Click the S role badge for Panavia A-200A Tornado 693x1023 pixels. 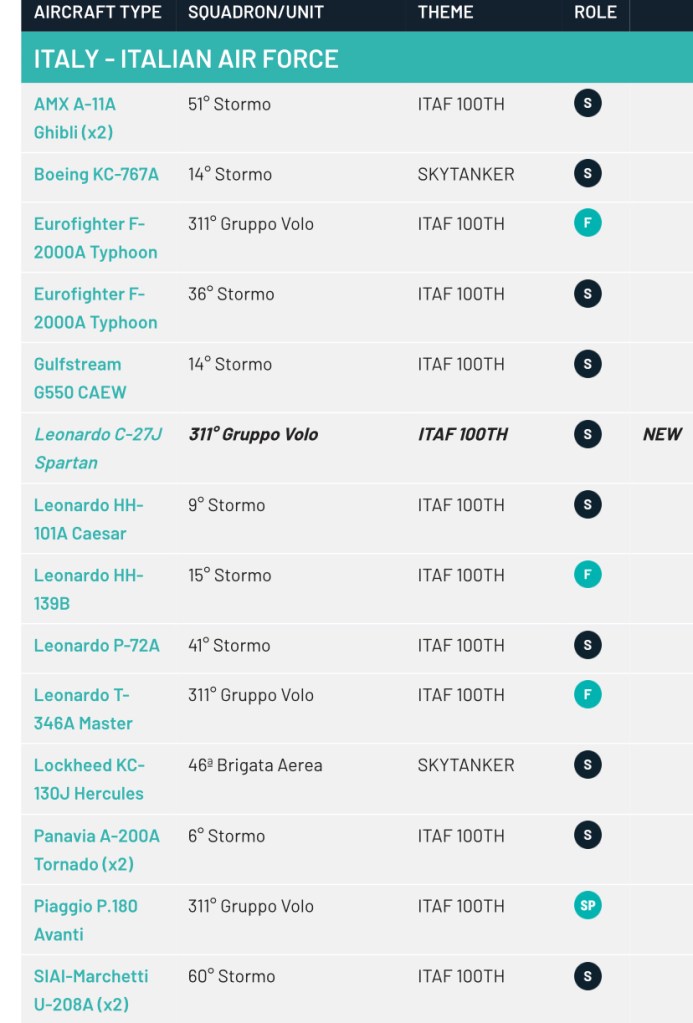pyautogui.click(x=587, y=836)
